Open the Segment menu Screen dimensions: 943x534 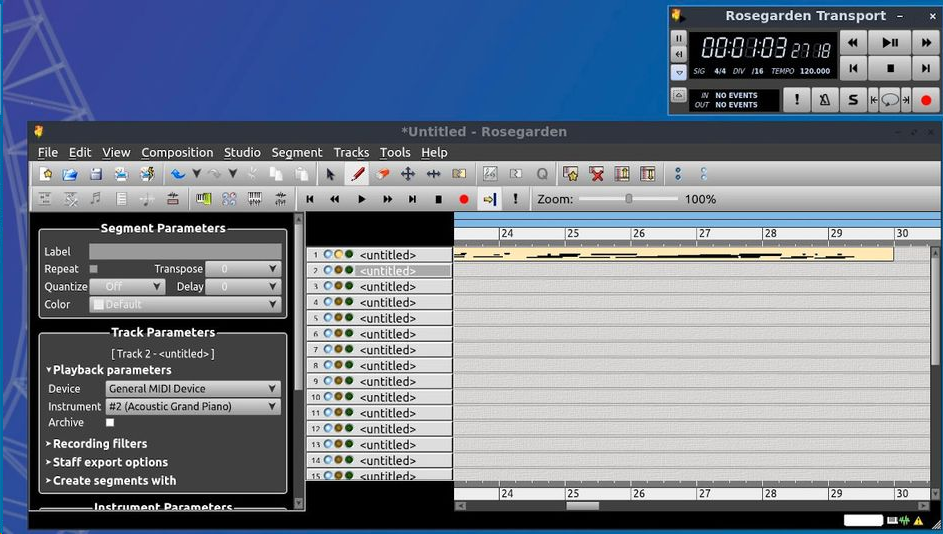(x=296, y=153)
